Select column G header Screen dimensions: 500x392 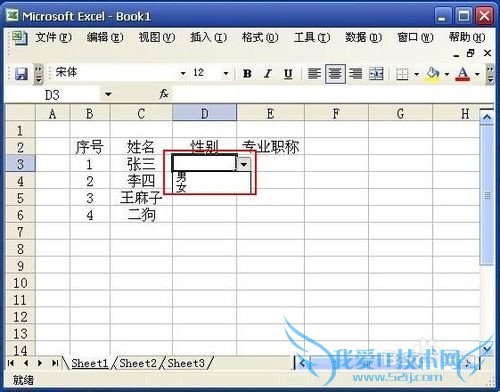tap(400, 114)
